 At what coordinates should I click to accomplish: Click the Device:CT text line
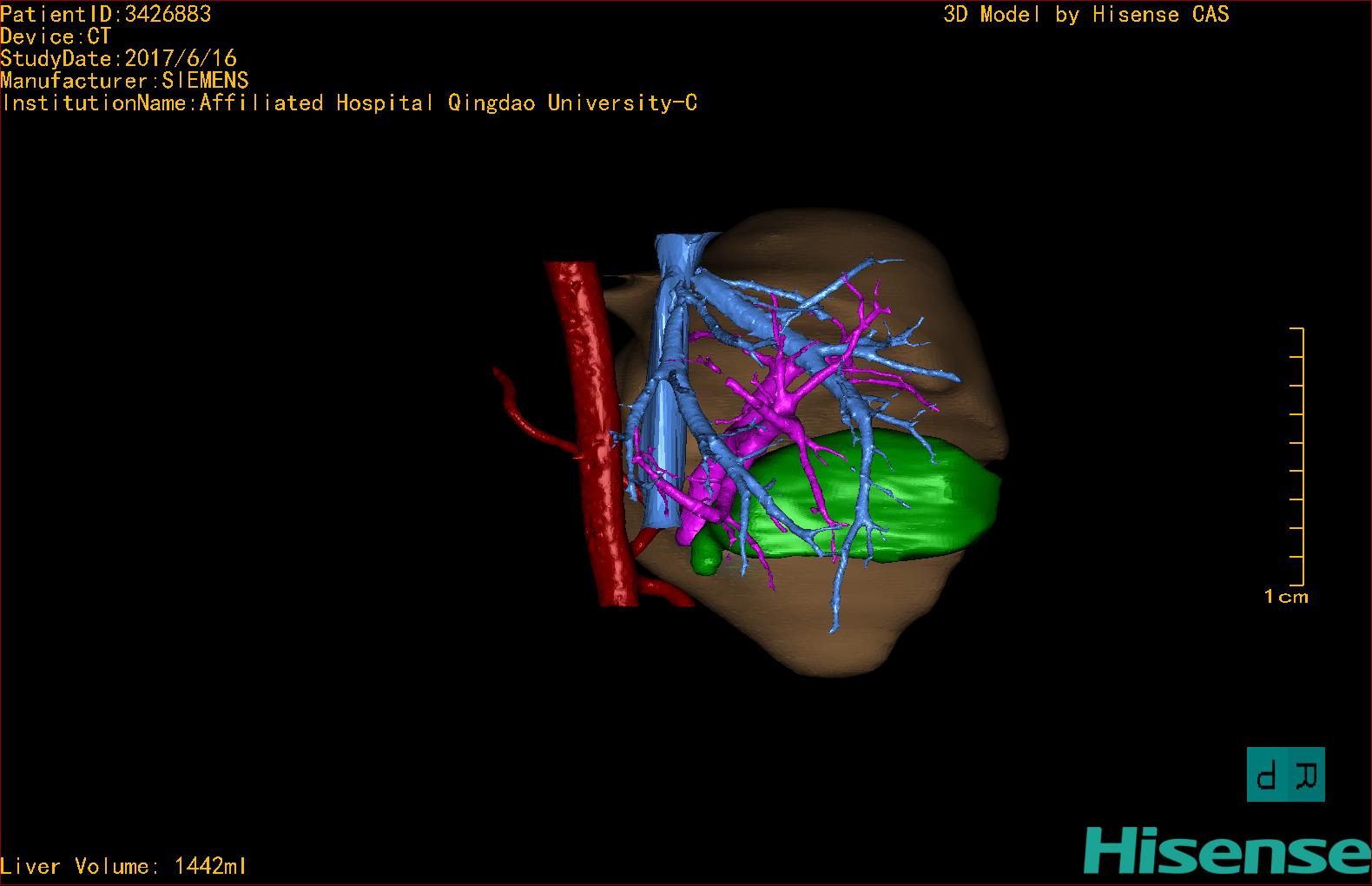56,36
